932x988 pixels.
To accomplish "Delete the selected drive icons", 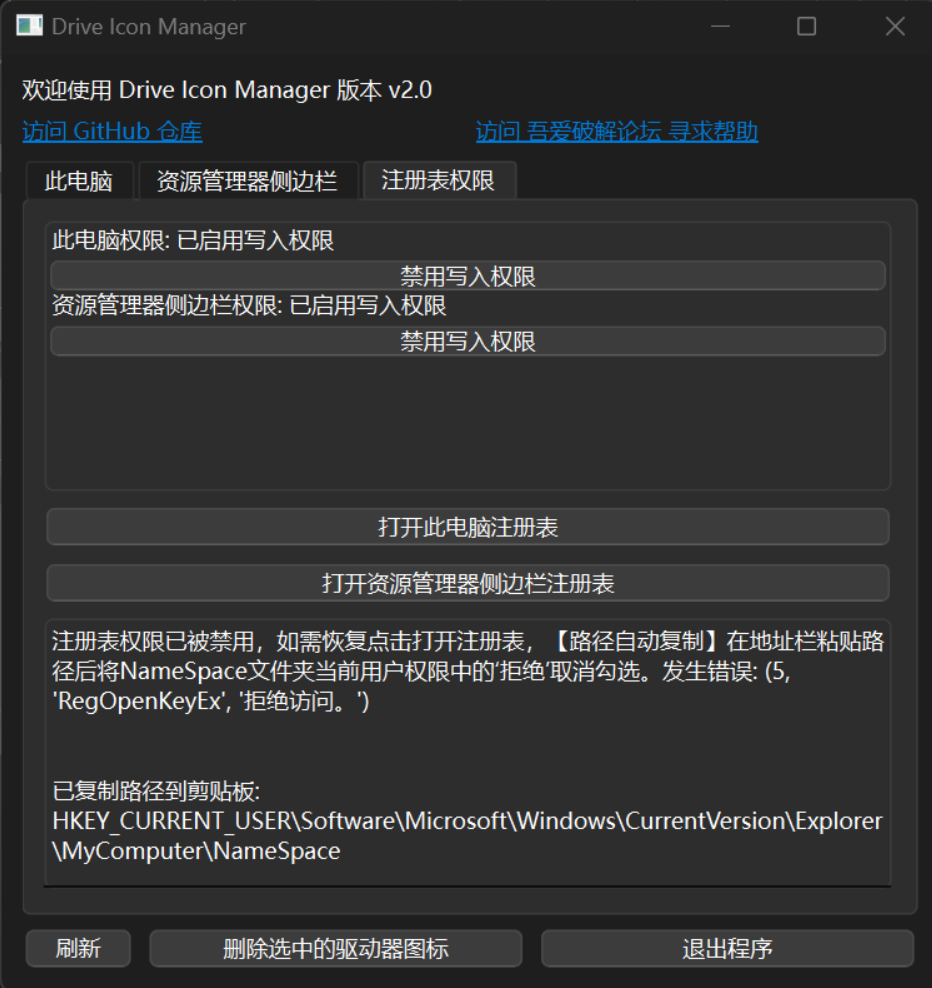I will (335, 948).
